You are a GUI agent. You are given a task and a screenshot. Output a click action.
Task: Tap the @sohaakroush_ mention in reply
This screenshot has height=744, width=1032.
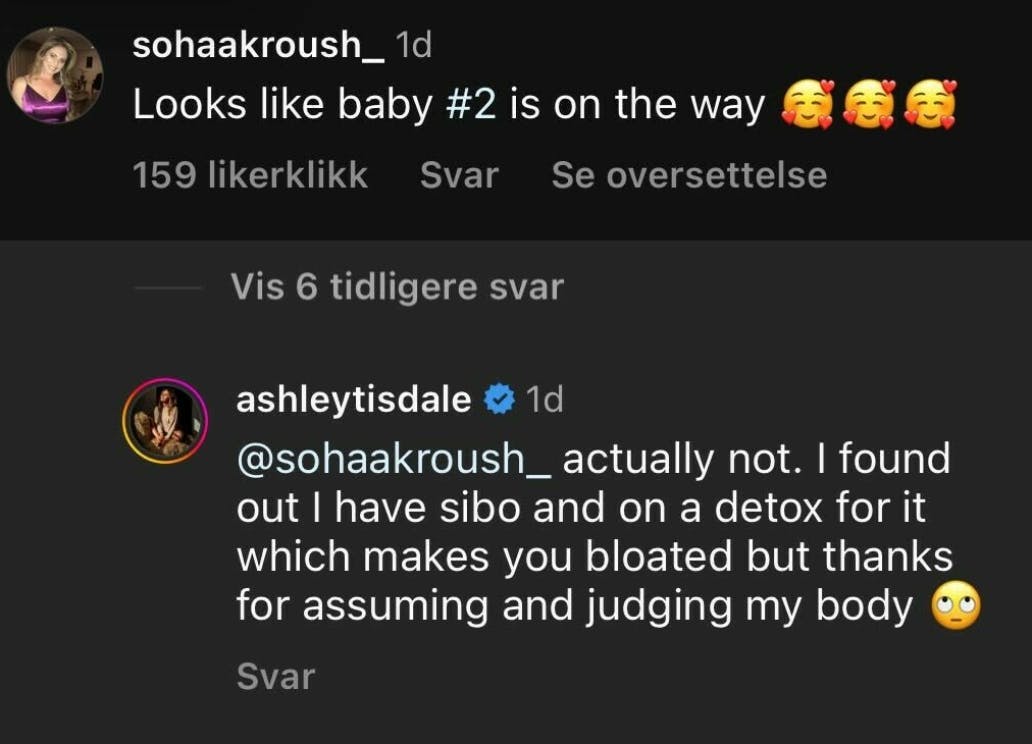point(394,459)
